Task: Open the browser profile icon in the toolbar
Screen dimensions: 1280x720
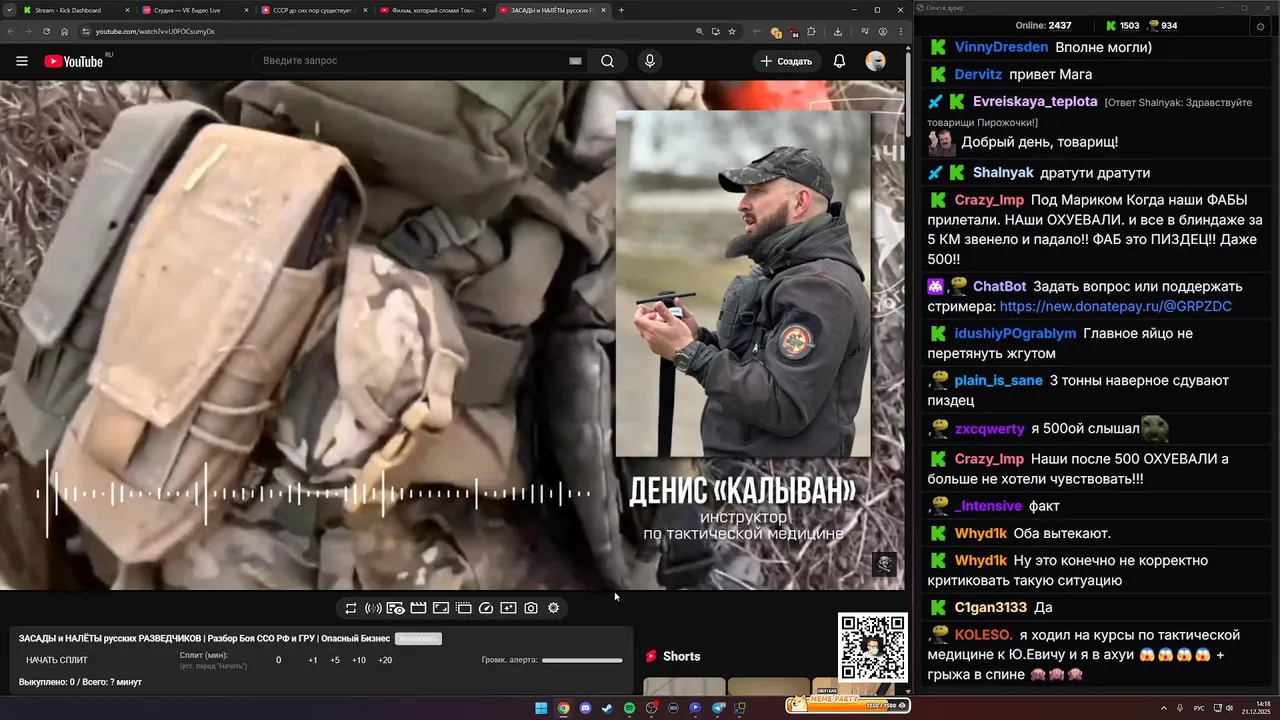Action: point(882,31)
